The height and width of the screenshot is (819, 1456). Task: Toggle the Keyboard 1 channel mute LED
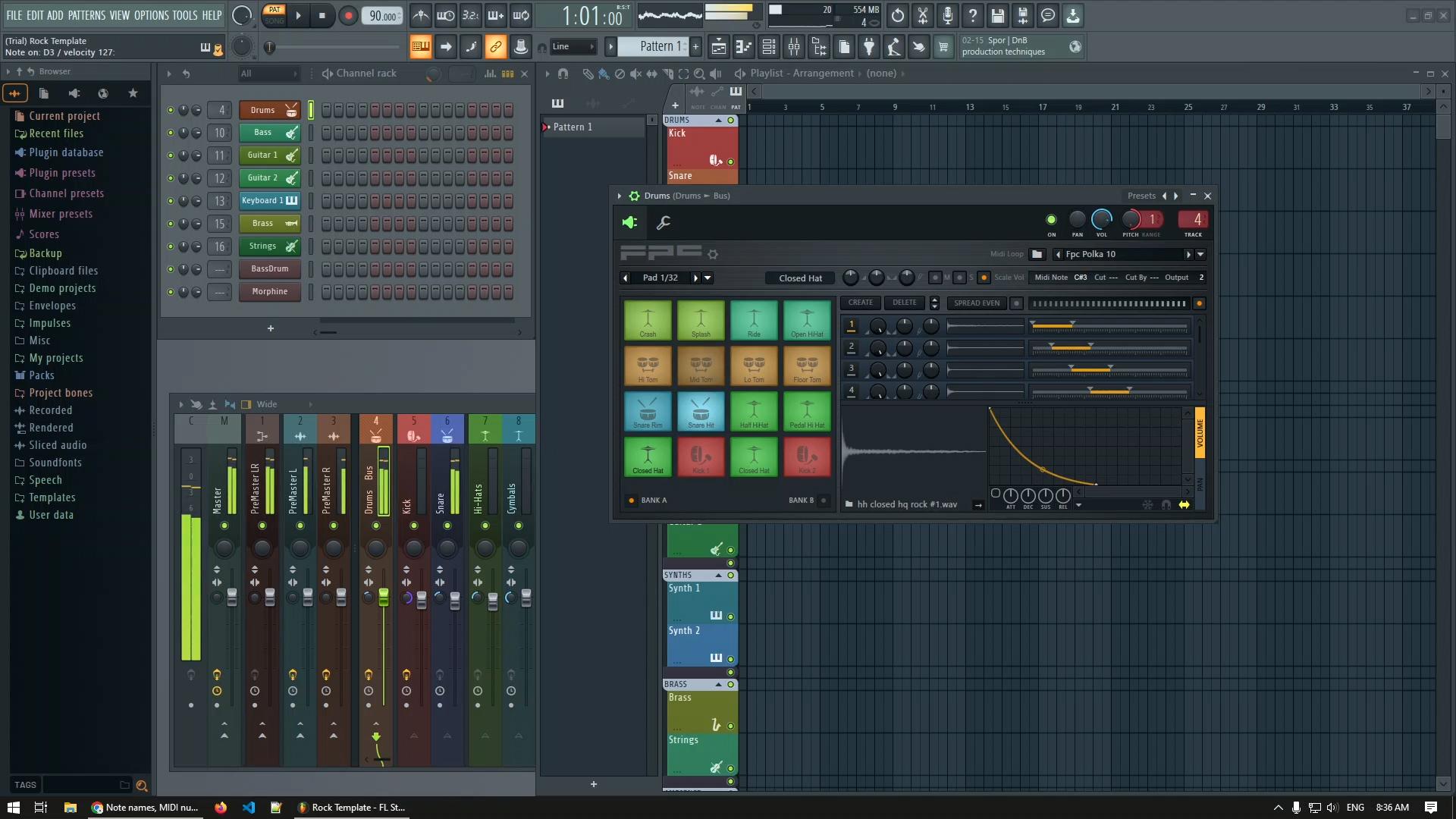click(x=171, y=201)
